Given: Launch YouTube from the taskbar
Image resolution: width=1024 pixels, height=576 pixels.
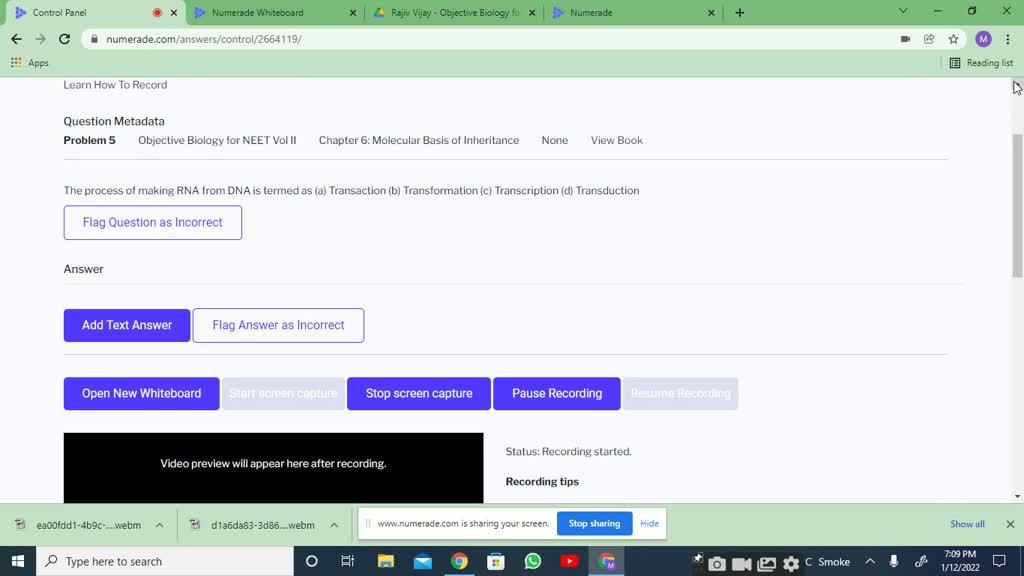Looking at the screenshot, I should [x=569, y=561].
